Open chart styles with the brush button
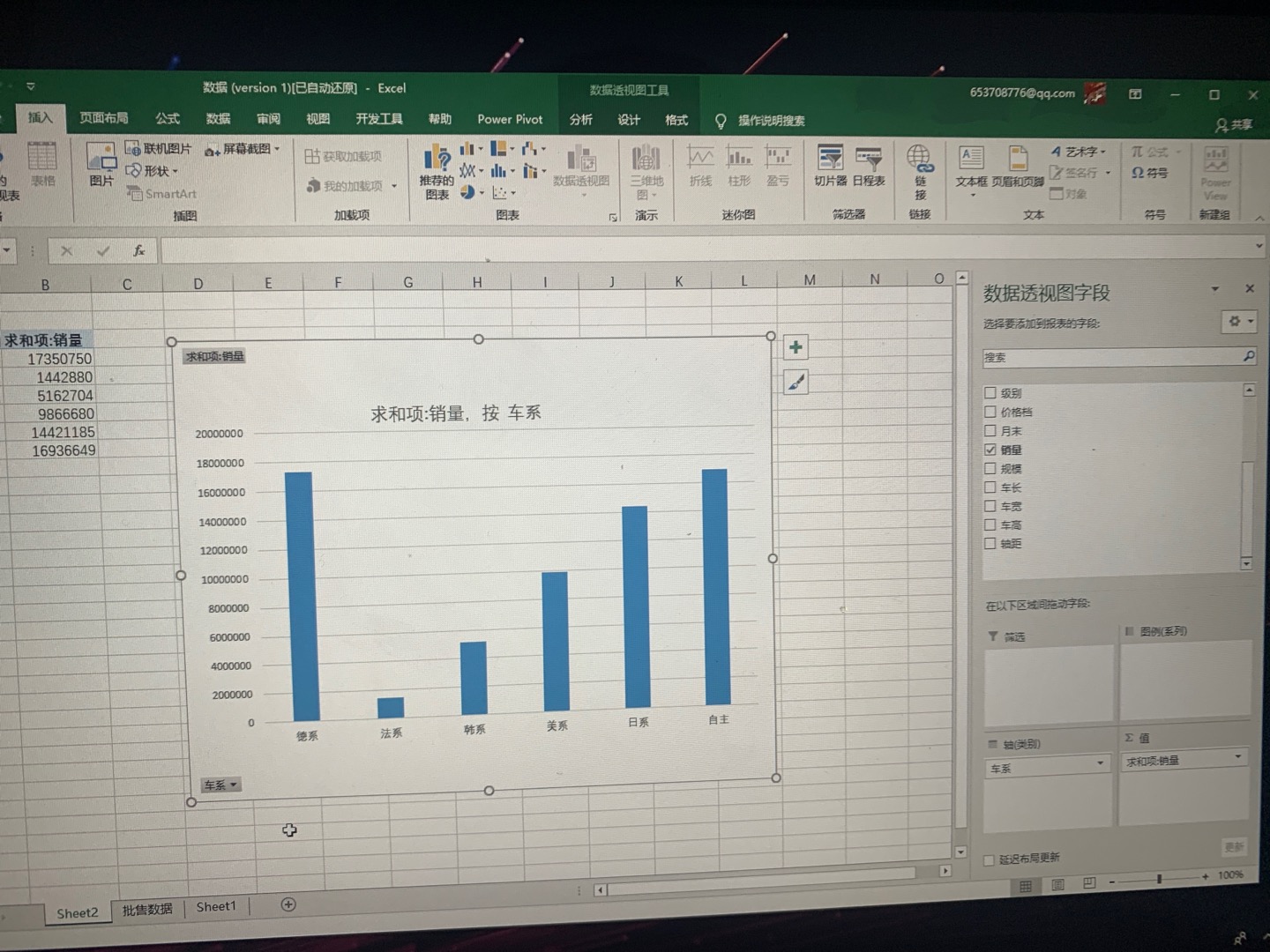 pyautogui.click(x=796, y=383)
